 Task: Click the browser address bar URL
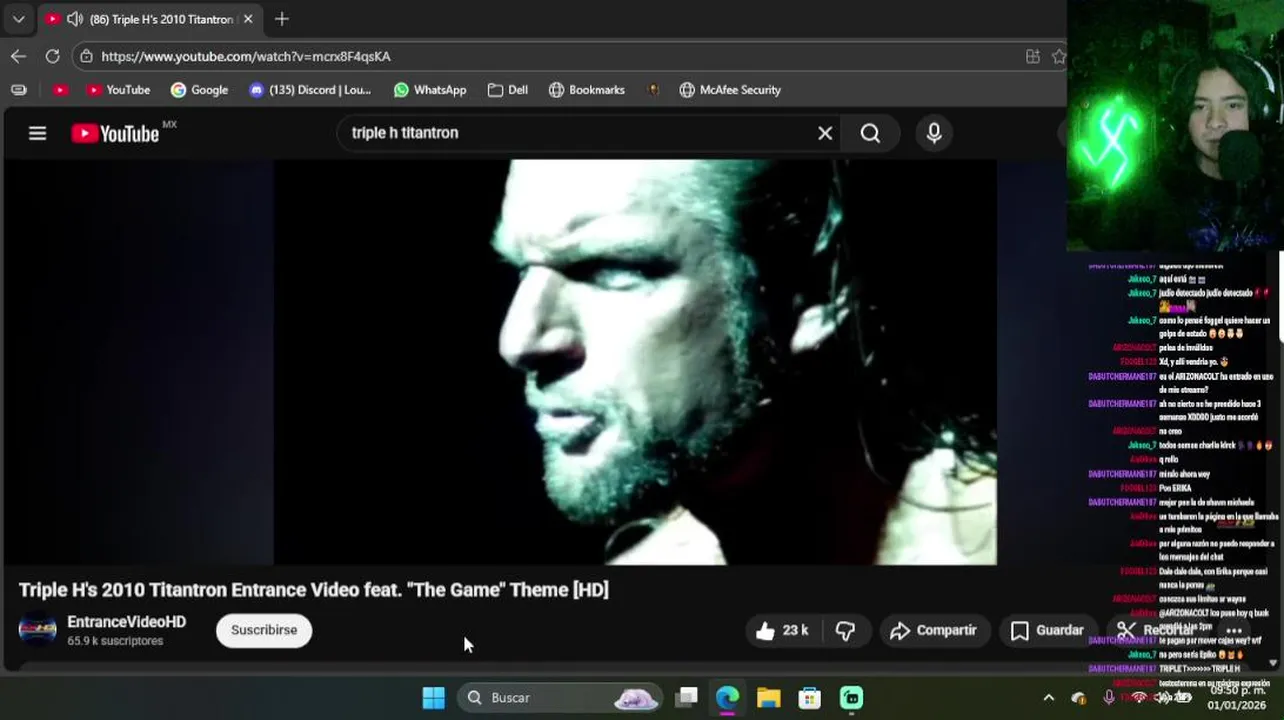tap(246, 57)
